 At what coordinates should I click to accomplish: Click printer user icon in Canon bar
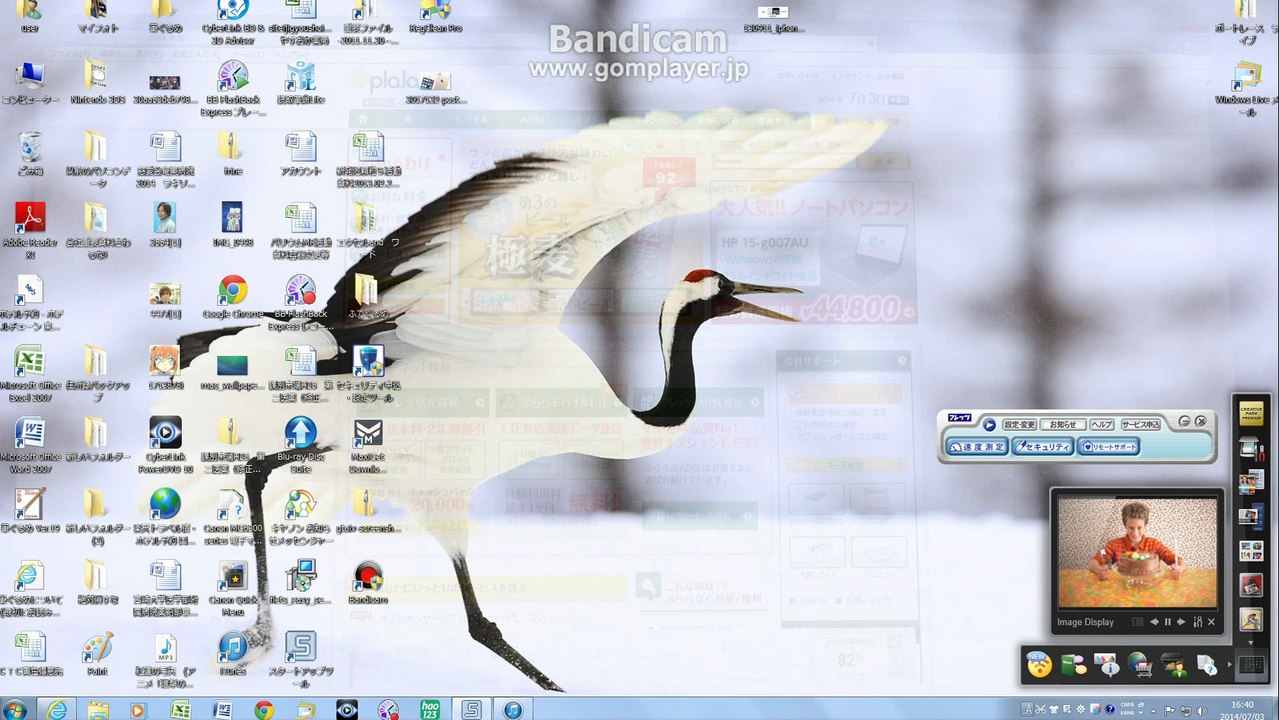(1173, 664)
